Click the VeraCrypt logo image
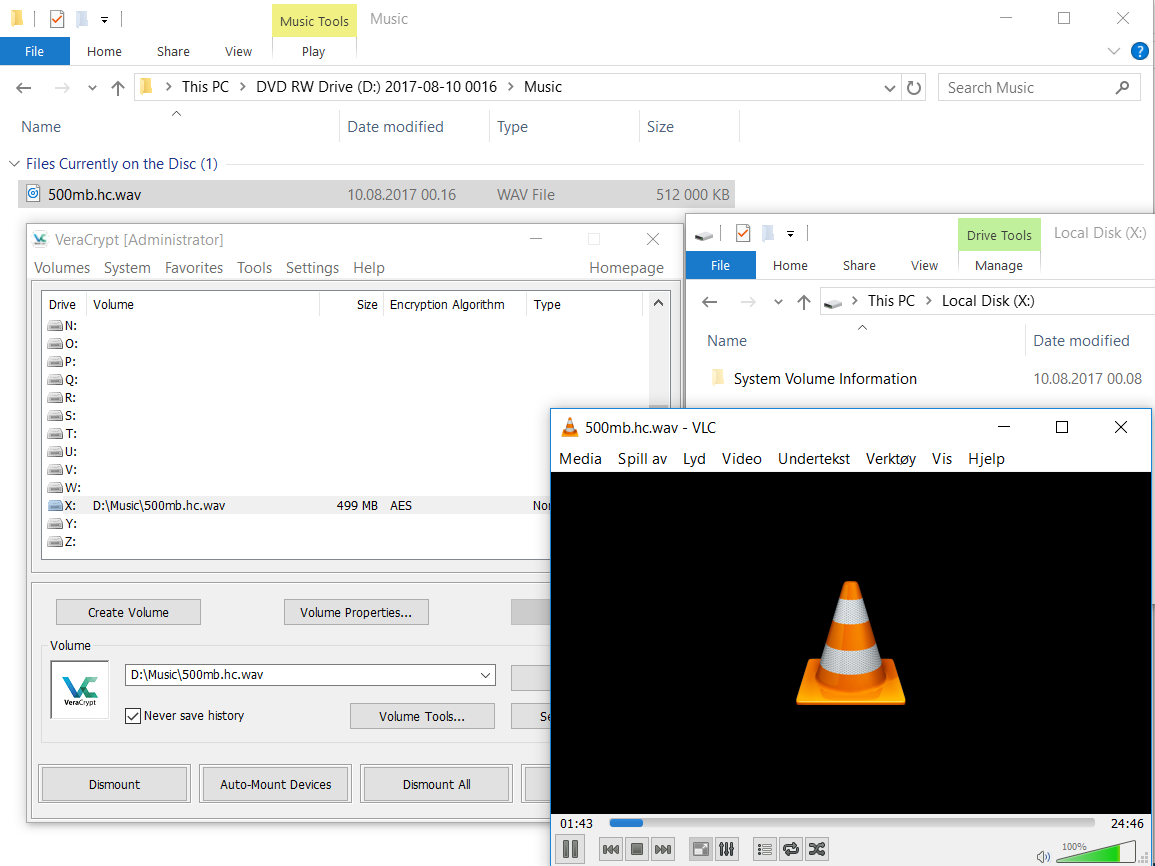 coord(80,689)
